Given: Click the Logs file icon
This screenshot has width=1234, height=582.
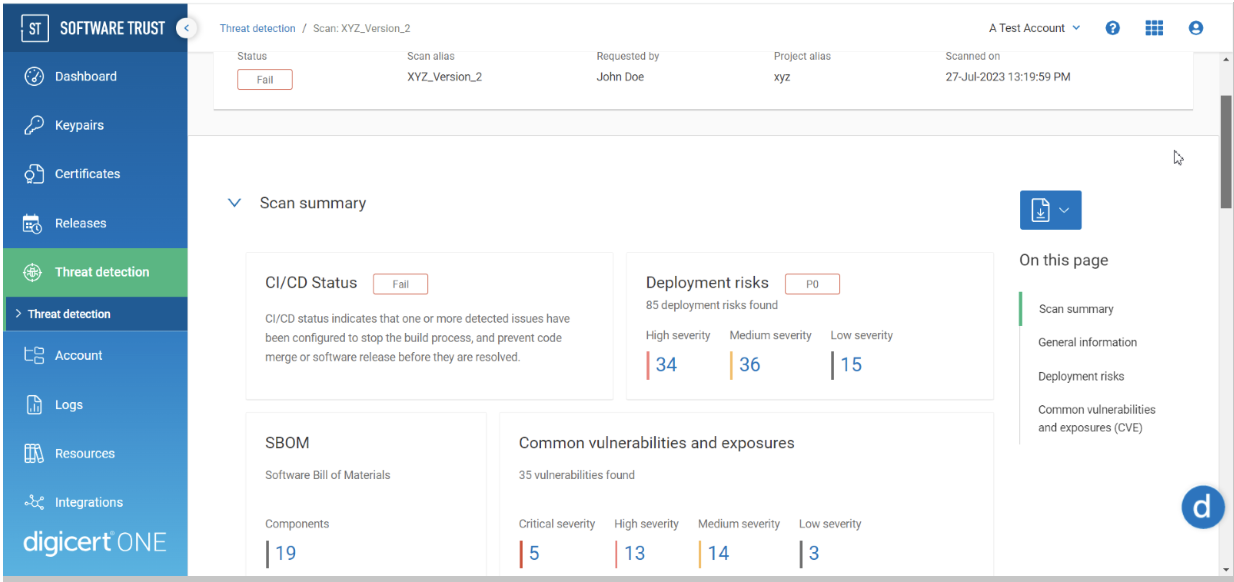Looking at the screenshot, I should tap(34, 405).
